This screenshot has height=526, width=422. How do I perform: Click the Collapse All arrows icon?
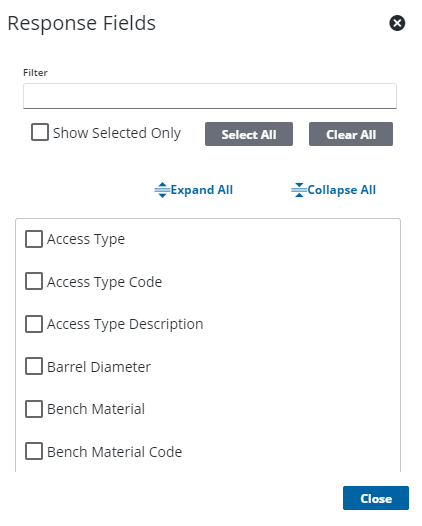pos(299,190)
